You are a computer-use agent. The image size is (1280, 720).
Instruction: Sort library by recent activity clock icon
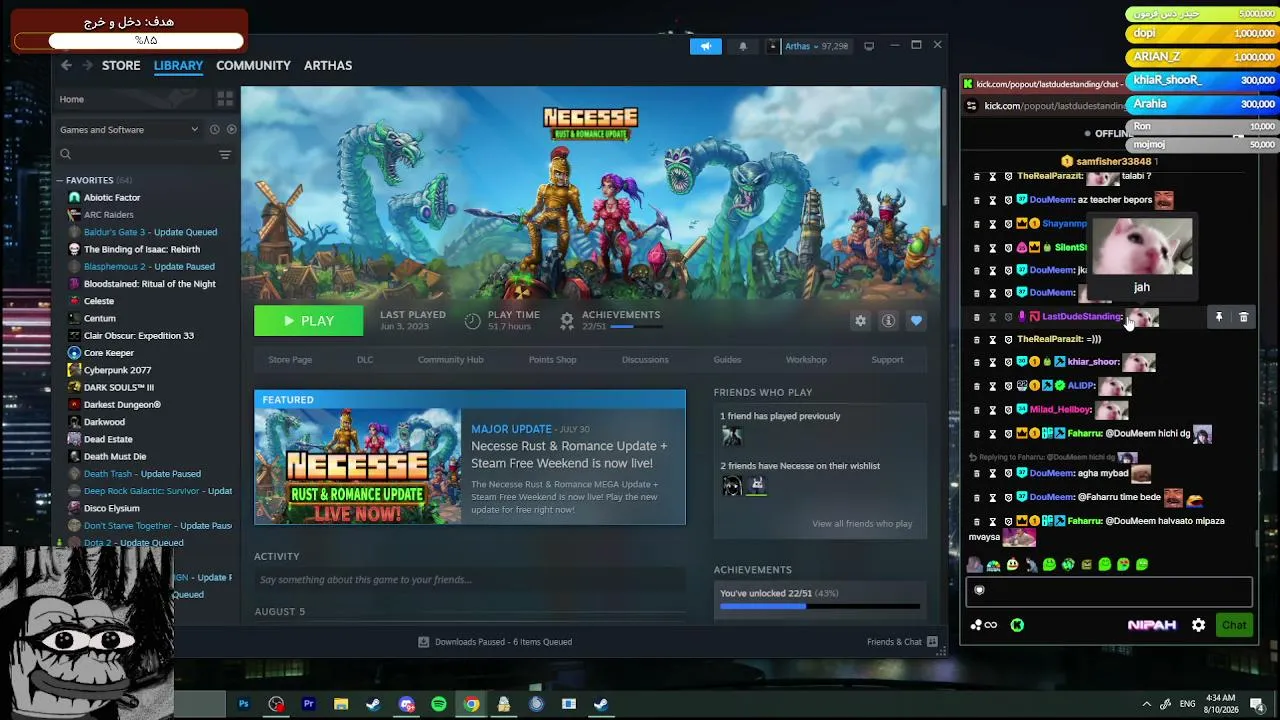tap(214, 129)
